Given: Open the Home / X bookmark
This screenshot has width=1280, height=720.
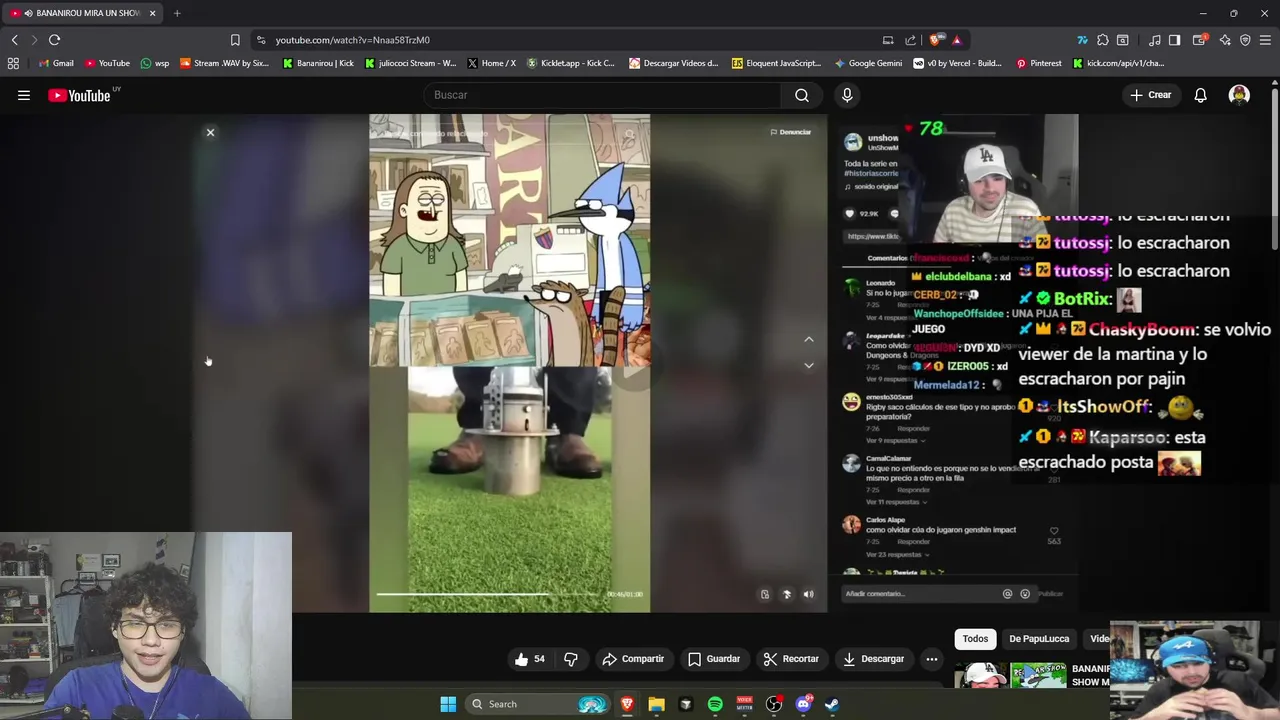Looking at the screenshot, I should pos(492,63).
